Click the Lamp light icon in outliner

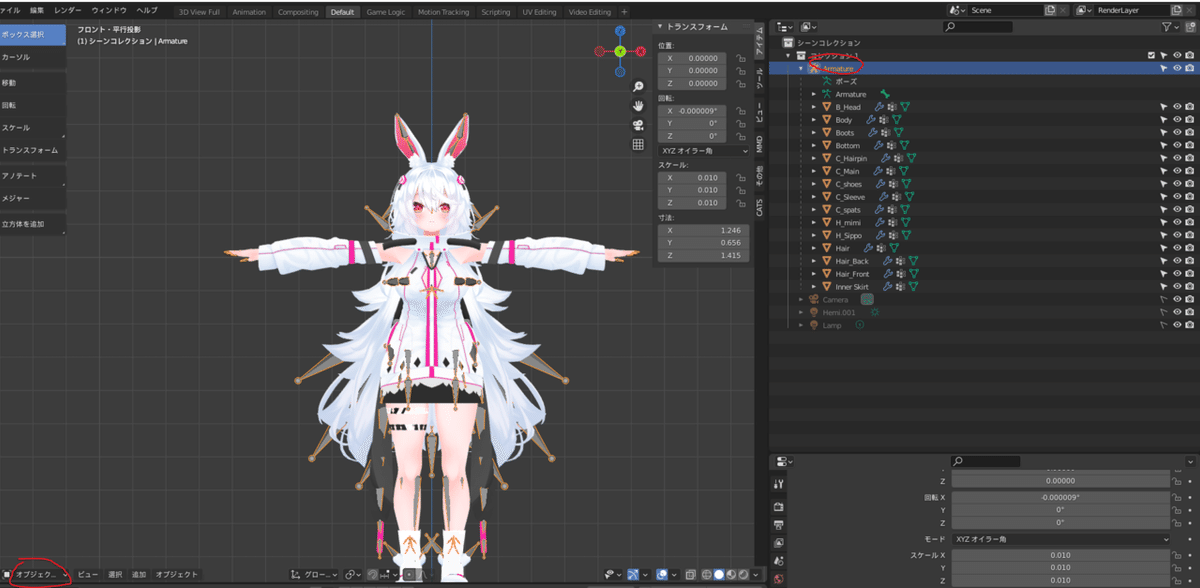(814, 325)
